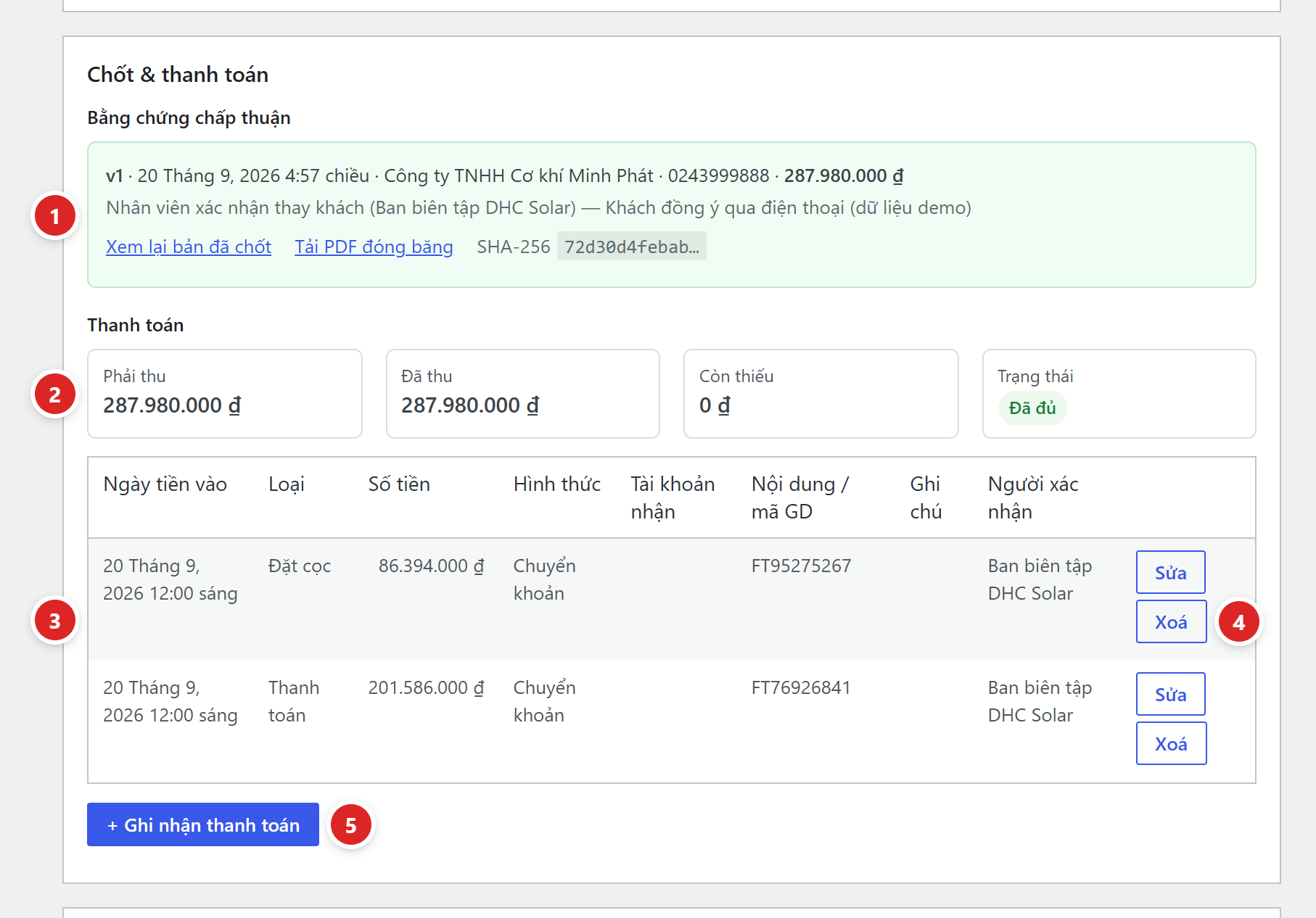Viewport: 1316px width, 918px height.
Task: Click the 'Ghi chú' column header
Action: [926, 497]
